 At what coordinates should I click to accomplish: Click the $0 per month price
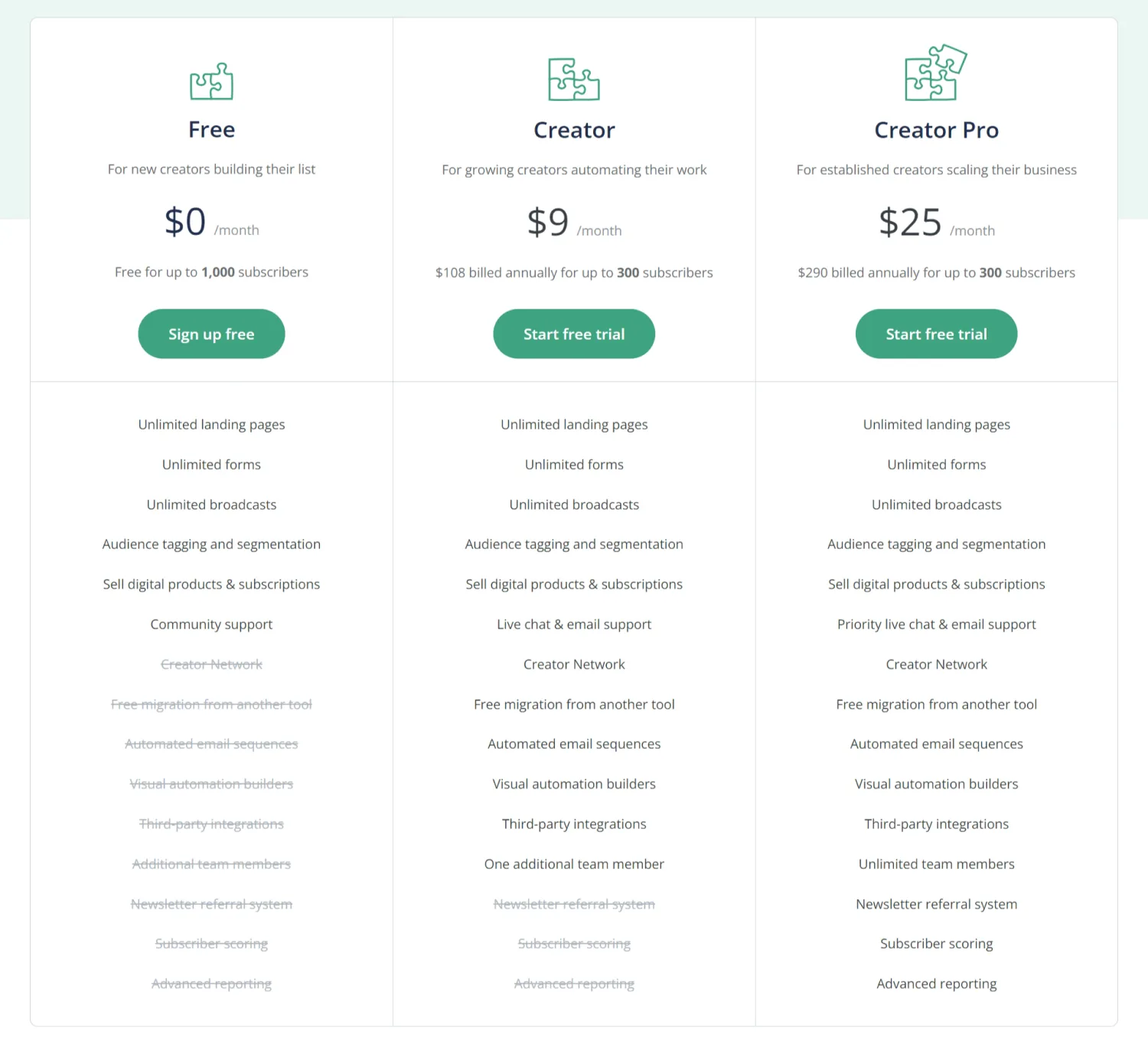[x=186, y=222]
